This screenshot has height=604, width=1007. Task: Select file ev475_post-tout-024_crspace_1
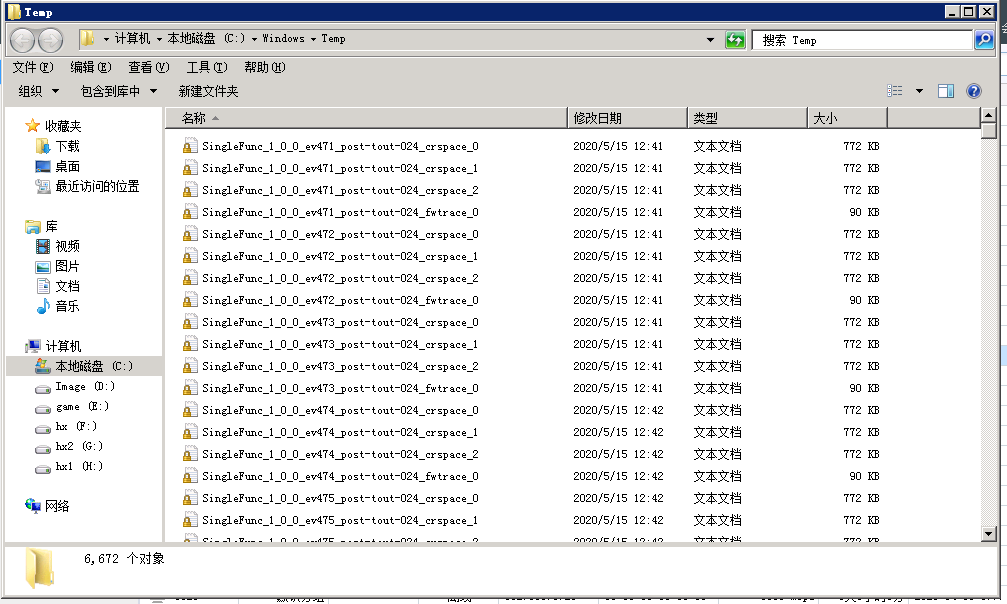click(340, 520)
